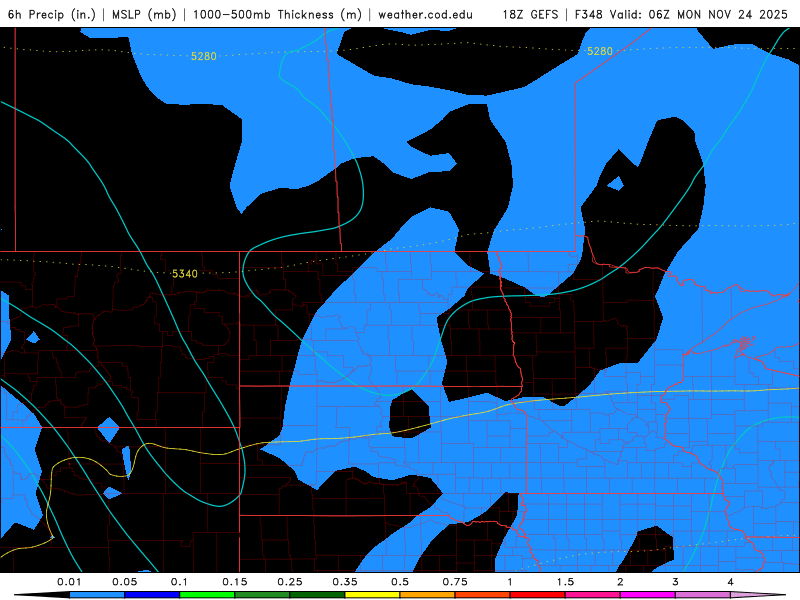Click the orange 0.5–0.75 legend swatch
The height and width of the screenshot is (600, 800).
428,595
